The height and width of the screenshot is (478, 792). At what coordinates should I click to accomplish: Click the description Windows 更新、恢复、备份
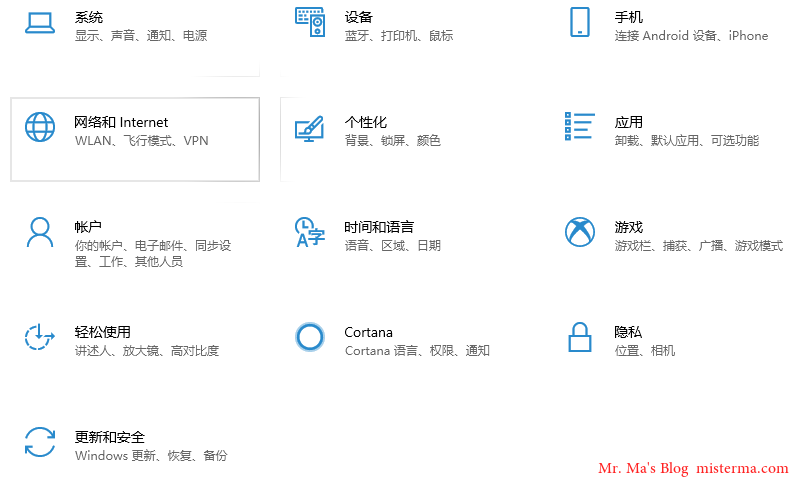(x=152, y=456)
